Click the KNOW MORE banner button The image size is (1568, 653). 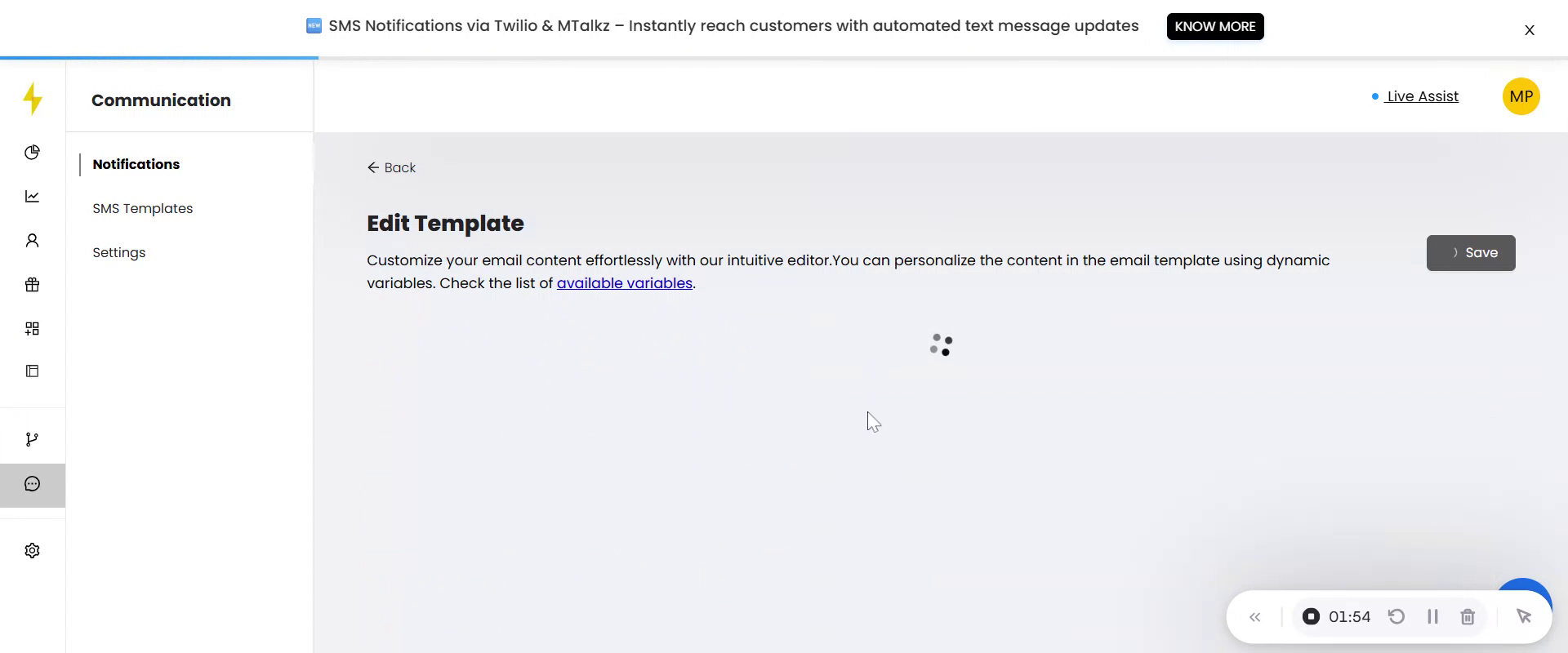[1214, 26]
